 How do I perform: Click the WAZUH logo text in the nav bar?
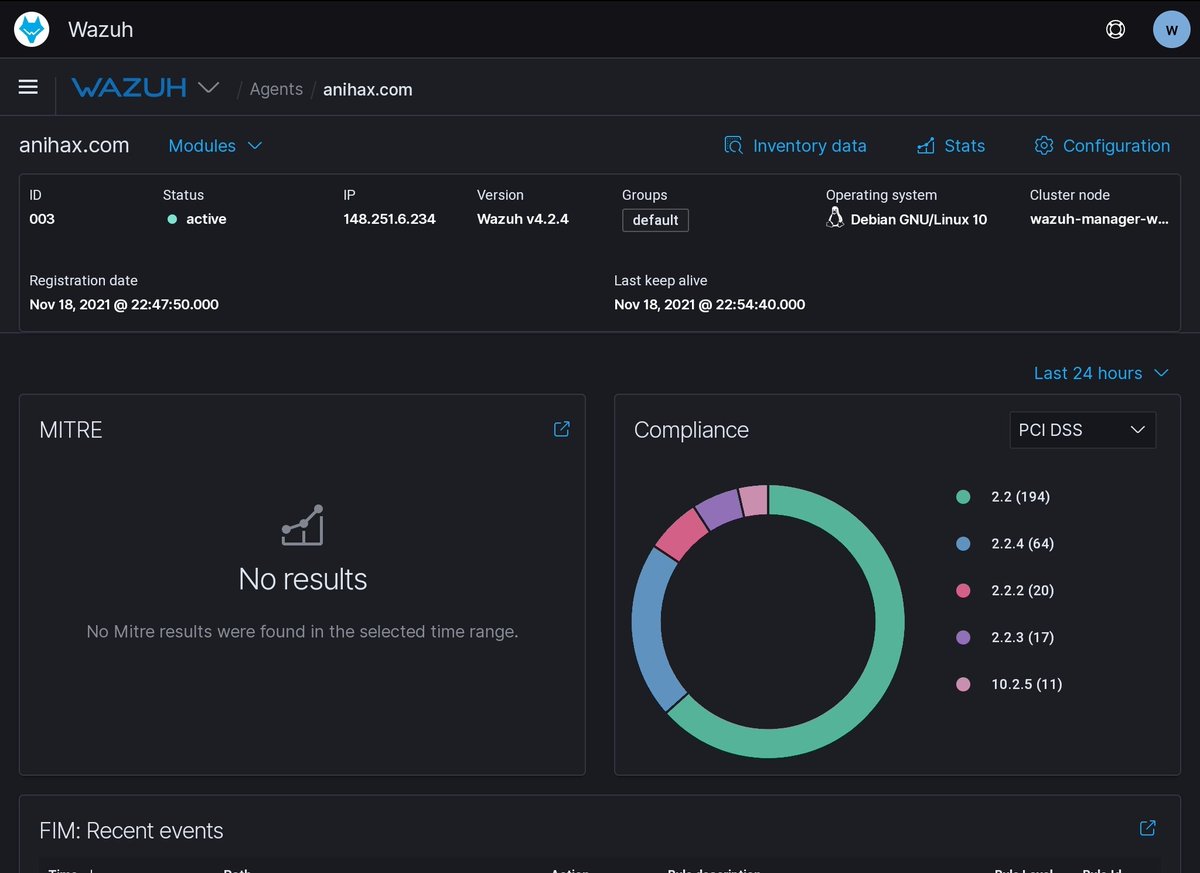129,87
